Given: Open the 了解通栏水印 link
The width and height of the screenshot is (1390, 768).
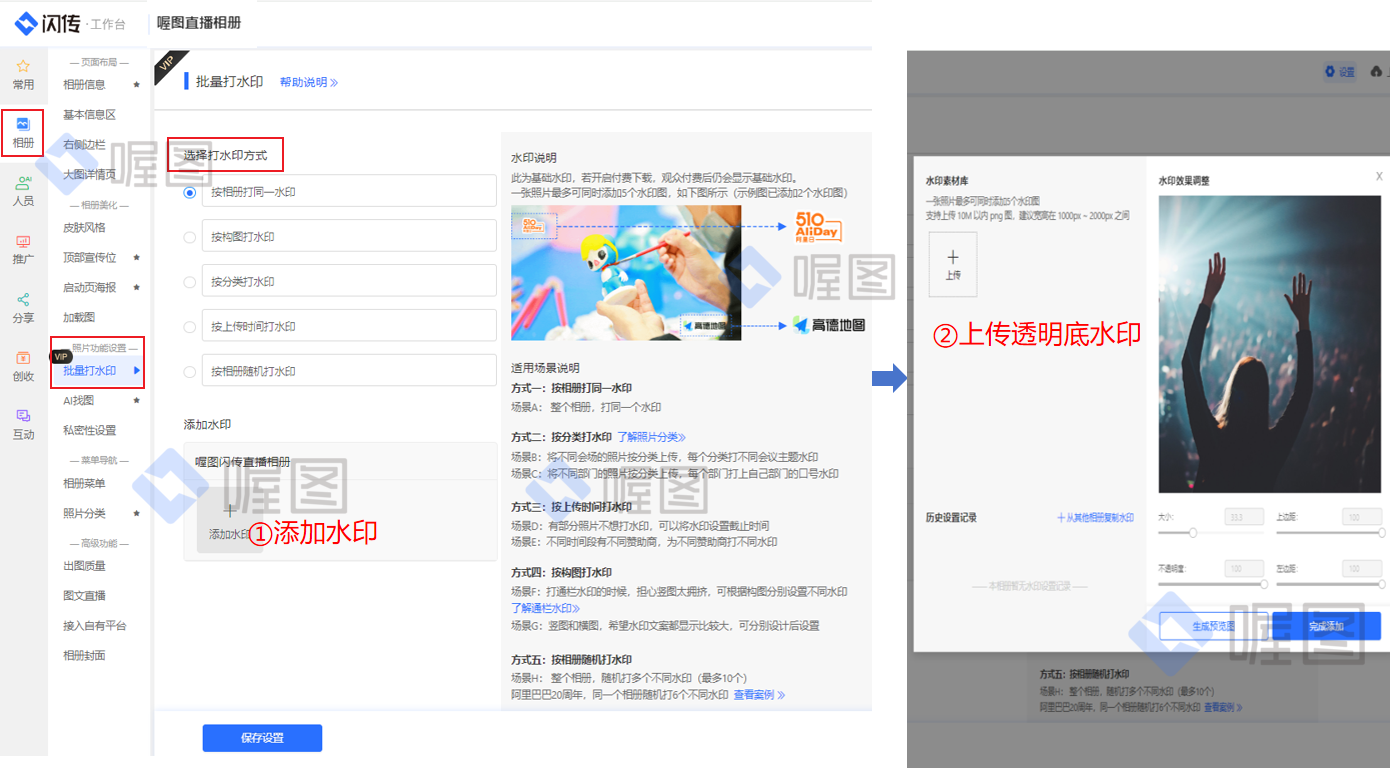Looking at the screenshot, I should click(x=546, y=608).
